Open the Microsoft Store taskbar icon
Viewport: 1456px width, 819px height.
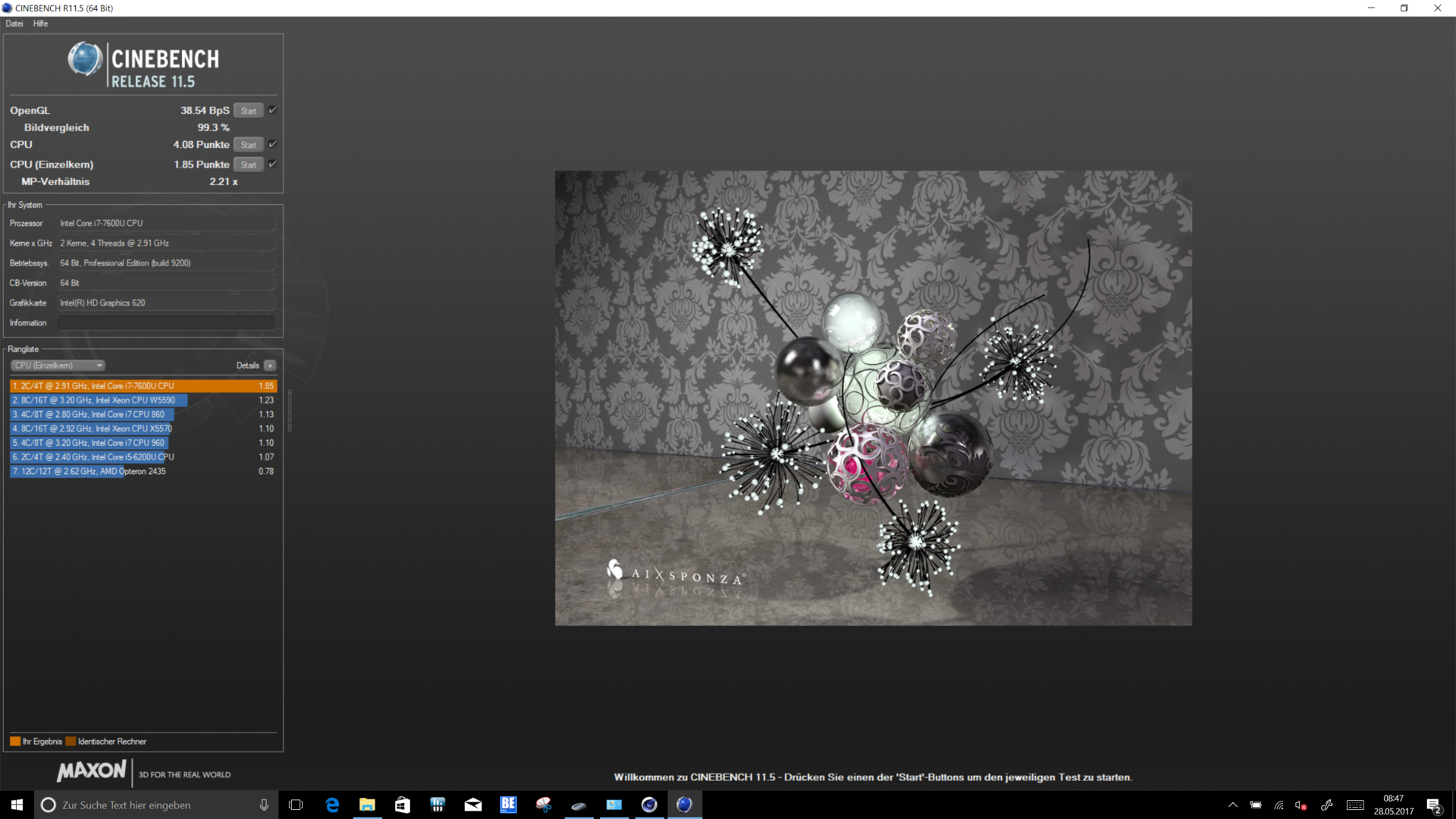(x=403, y=805)
